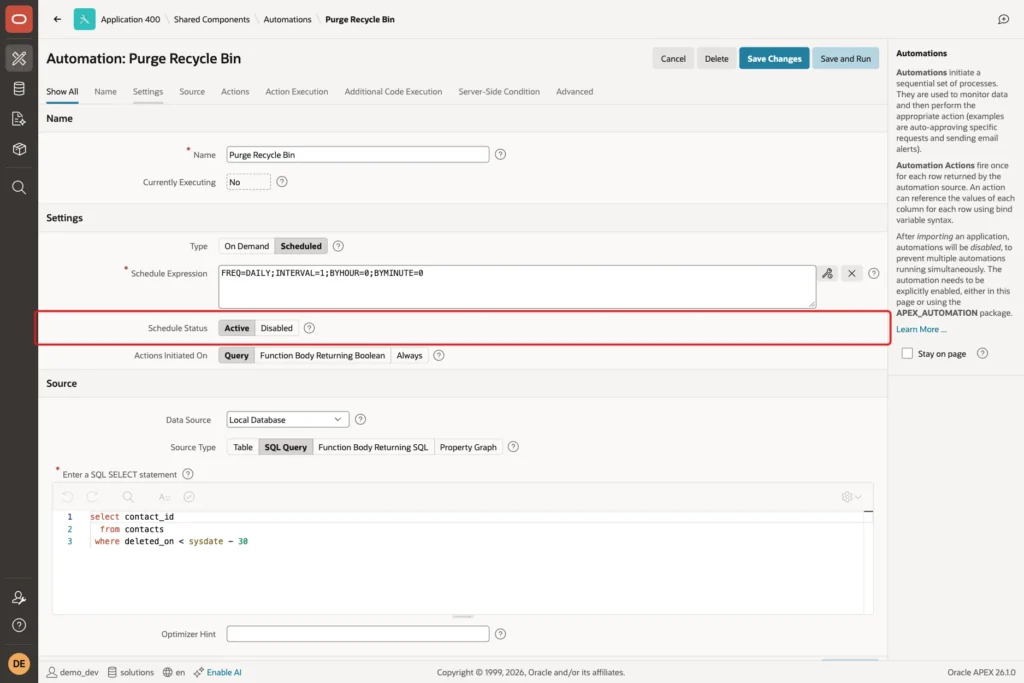Open Team Development sidebar icon
Viewport: 1024px width, 683px height.
19,119
